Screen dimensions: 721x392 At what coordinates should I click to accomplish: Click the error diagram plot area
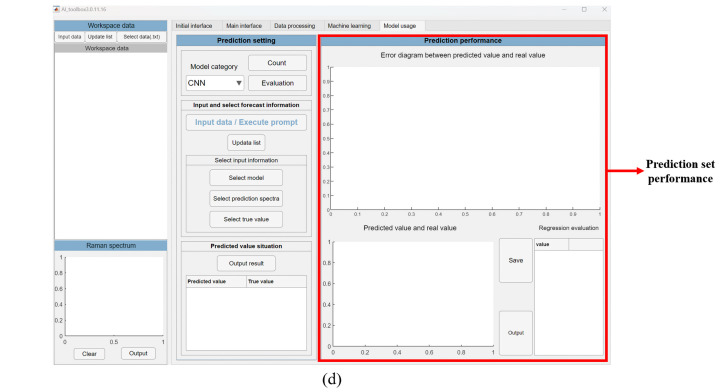click(x=465, y=138)
